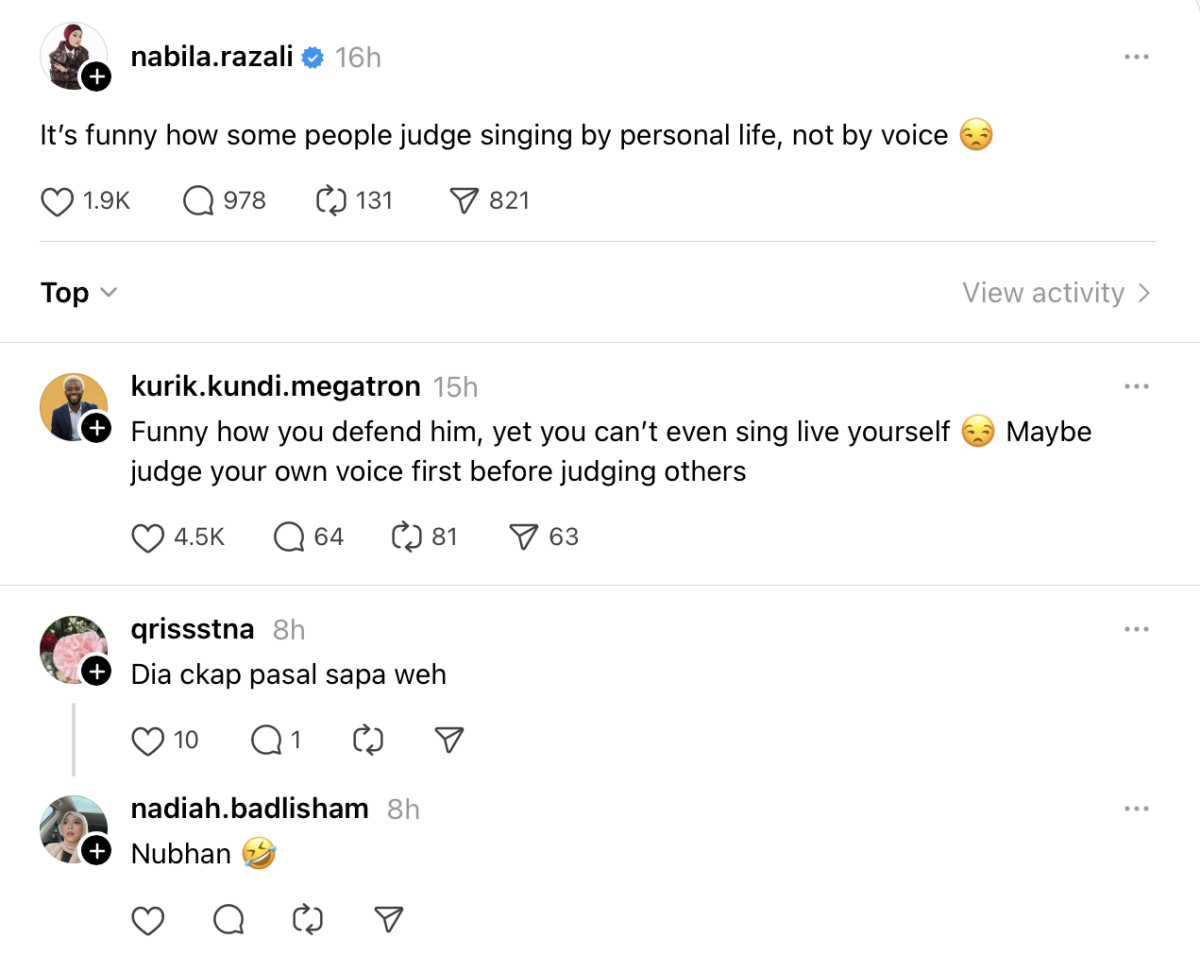Open kurik.kundi.megatron's profile username
This screenshot has height=955, width=1200.
(x=276, y=386)
